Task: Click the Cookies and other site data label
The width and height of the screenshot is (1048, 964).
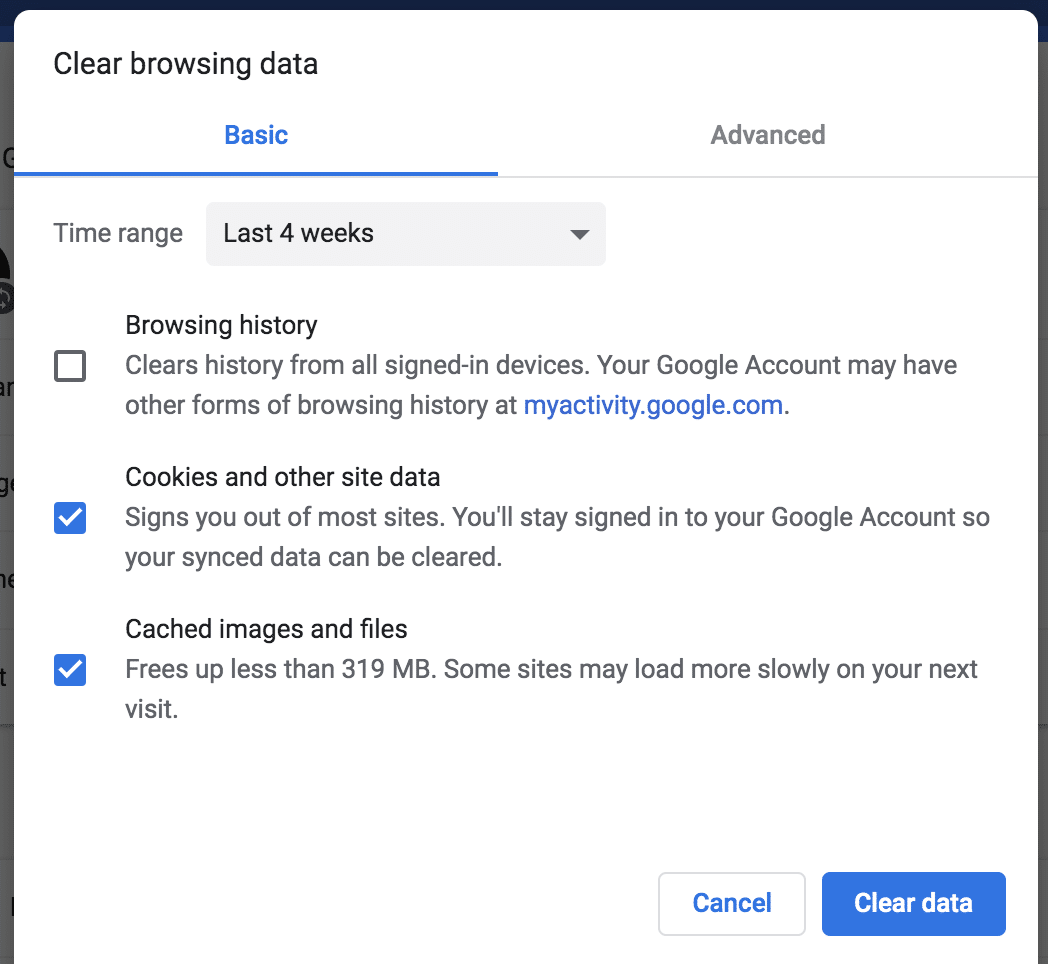Action: click(x=282, y=477)
